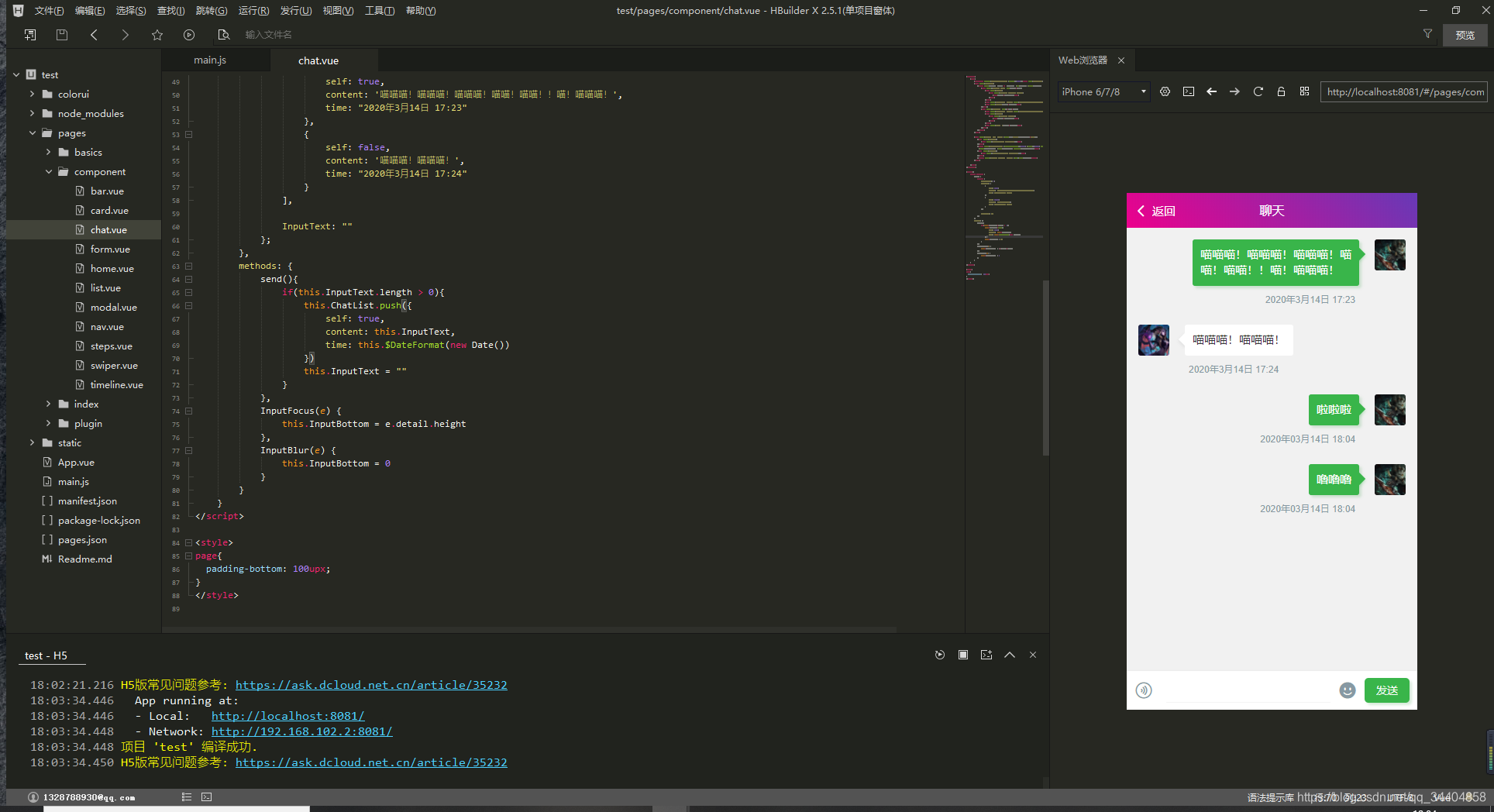Expand the node_modules folder
The width and height of the screenshot is (1494, 812).
[32, 114]
